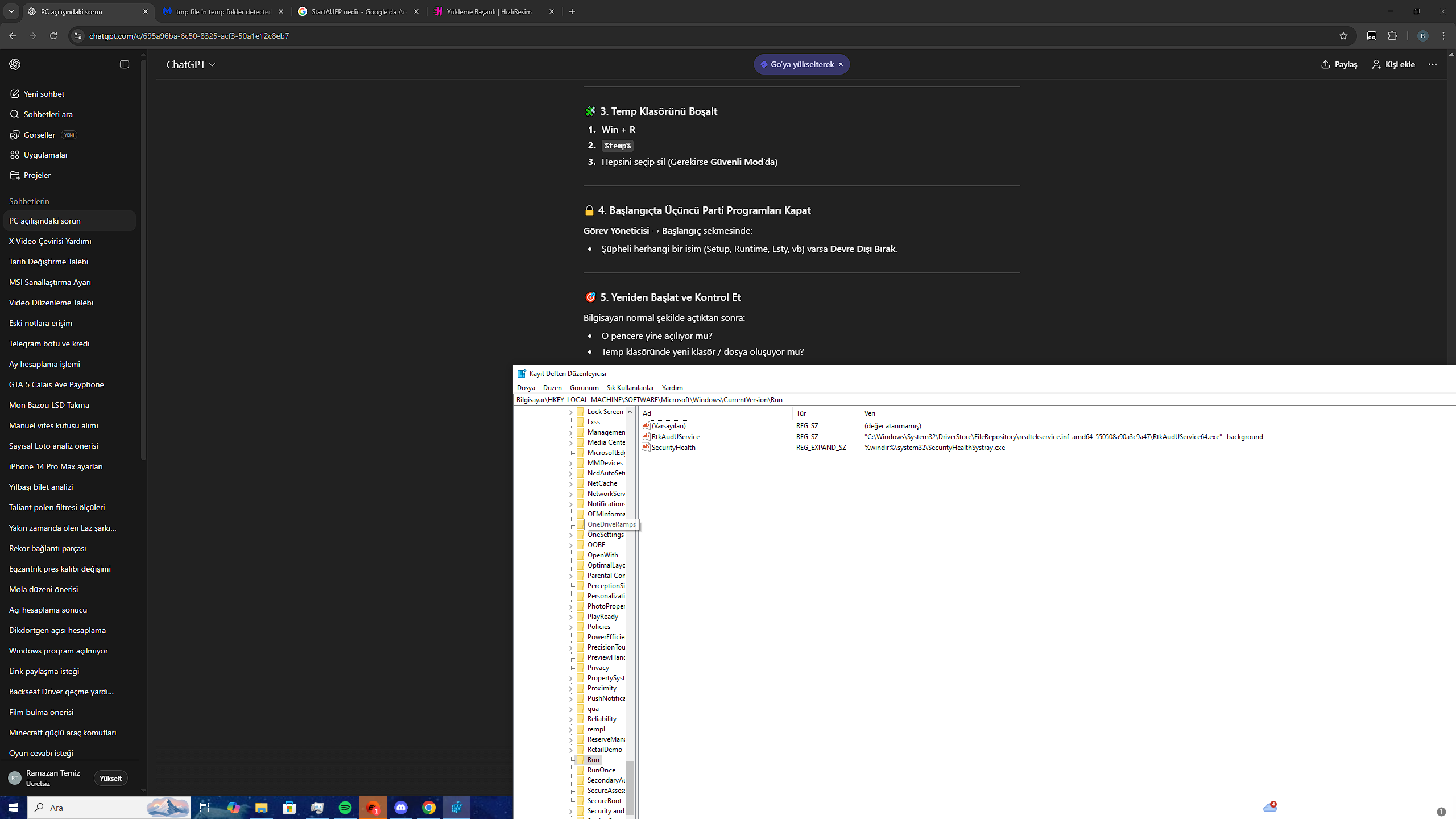Open the ChatGPT logo home icon

point(15,64)
